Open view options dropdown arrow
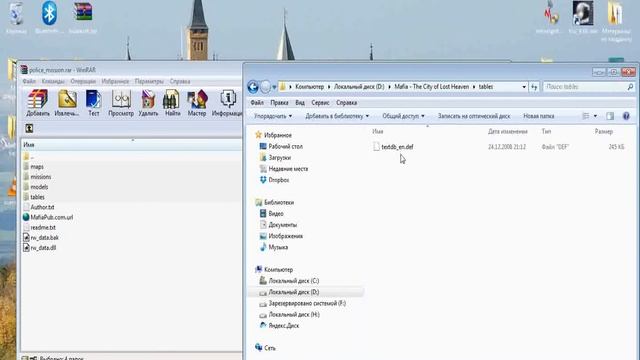 [x=595, y=116]
